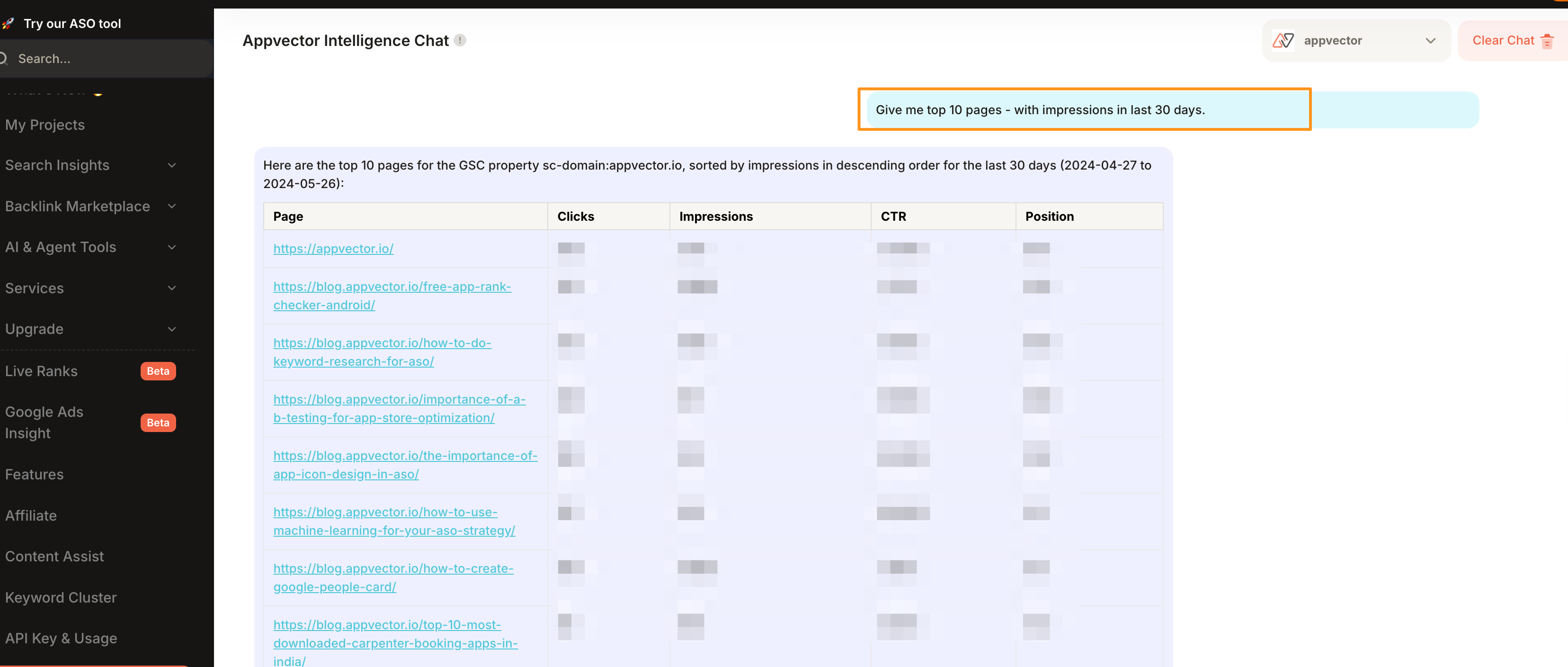Open the how-to-do-keyword-research-for-aso link
Image resolution: width=1568 pixels, height=667 pixels.
click(382, 352)
